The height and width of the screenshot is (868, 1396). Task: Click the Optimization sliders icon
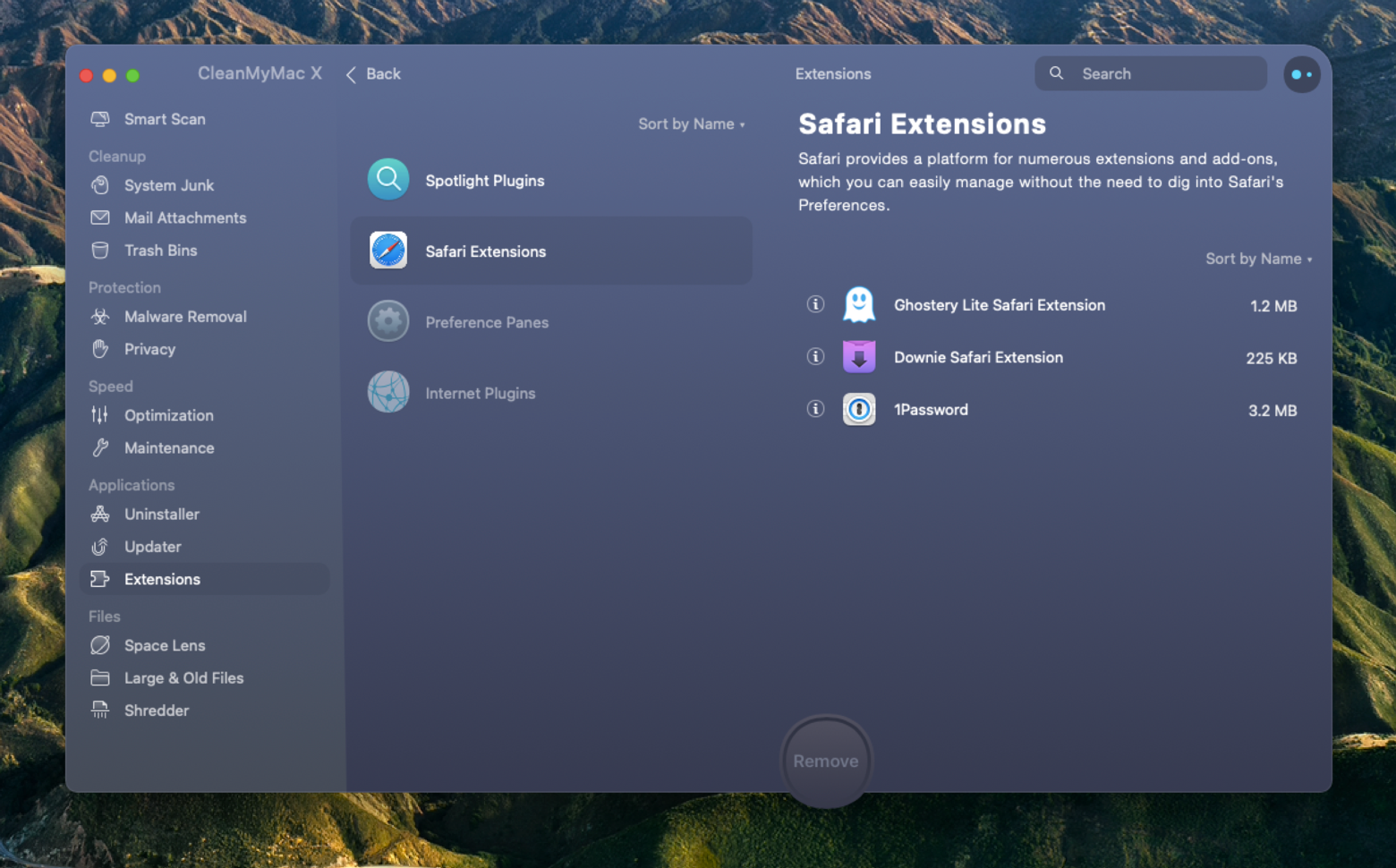[100, 415]
